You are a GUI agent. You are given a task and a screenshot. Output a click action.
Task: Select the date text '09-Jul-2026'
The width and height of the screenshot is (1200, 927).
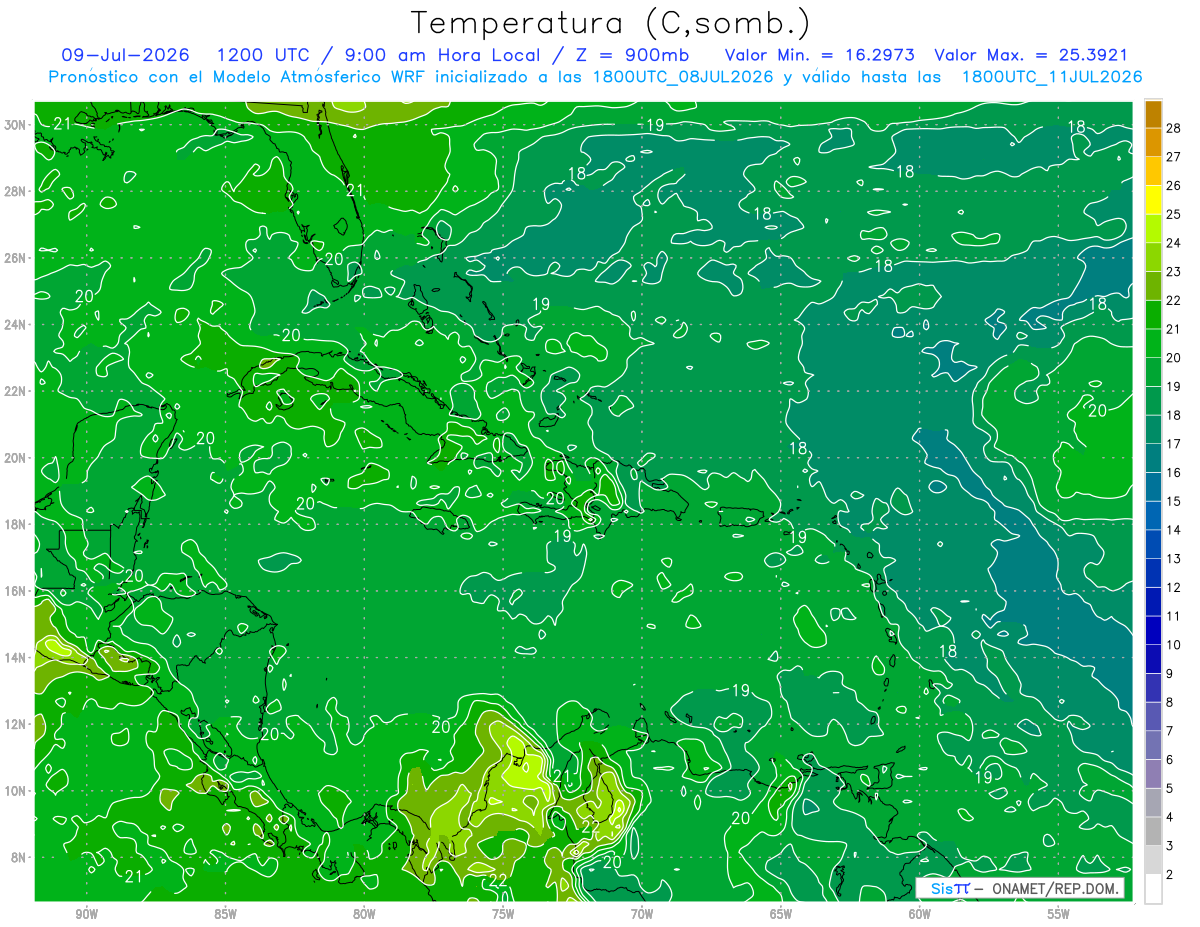(125, 55)
